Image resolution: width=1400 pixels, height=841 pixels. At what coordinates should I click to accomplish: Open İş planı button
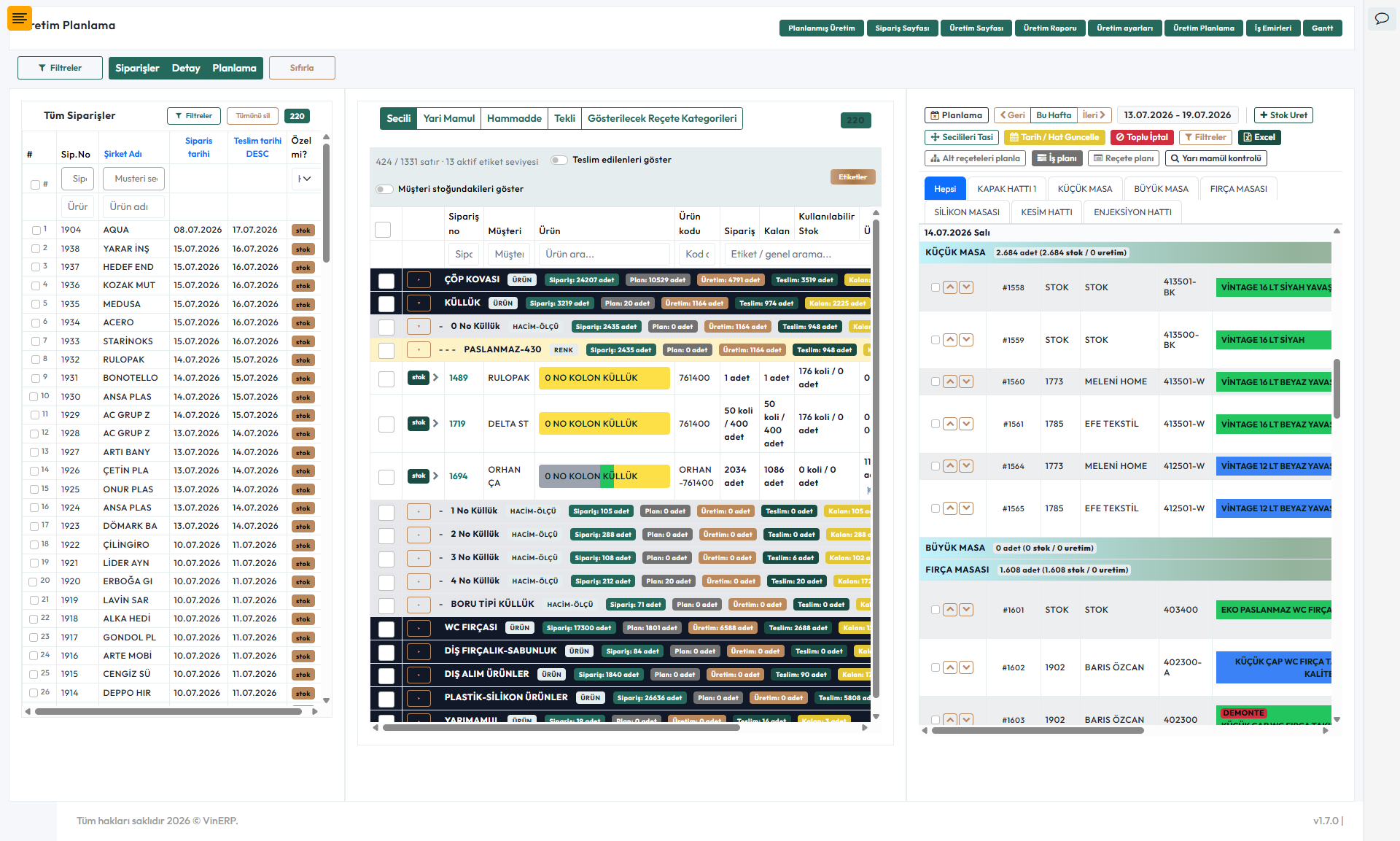[1057, 158]
